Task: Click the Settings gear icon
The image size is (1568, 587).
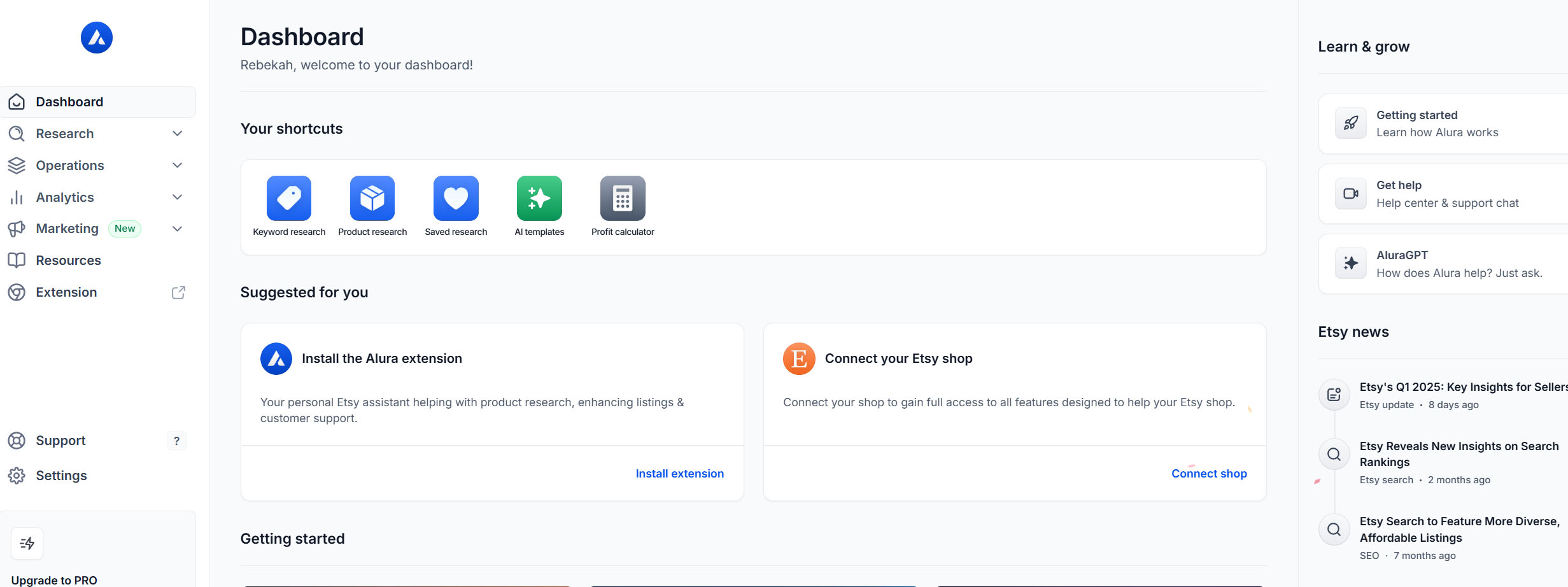Action: click(17, 476)
